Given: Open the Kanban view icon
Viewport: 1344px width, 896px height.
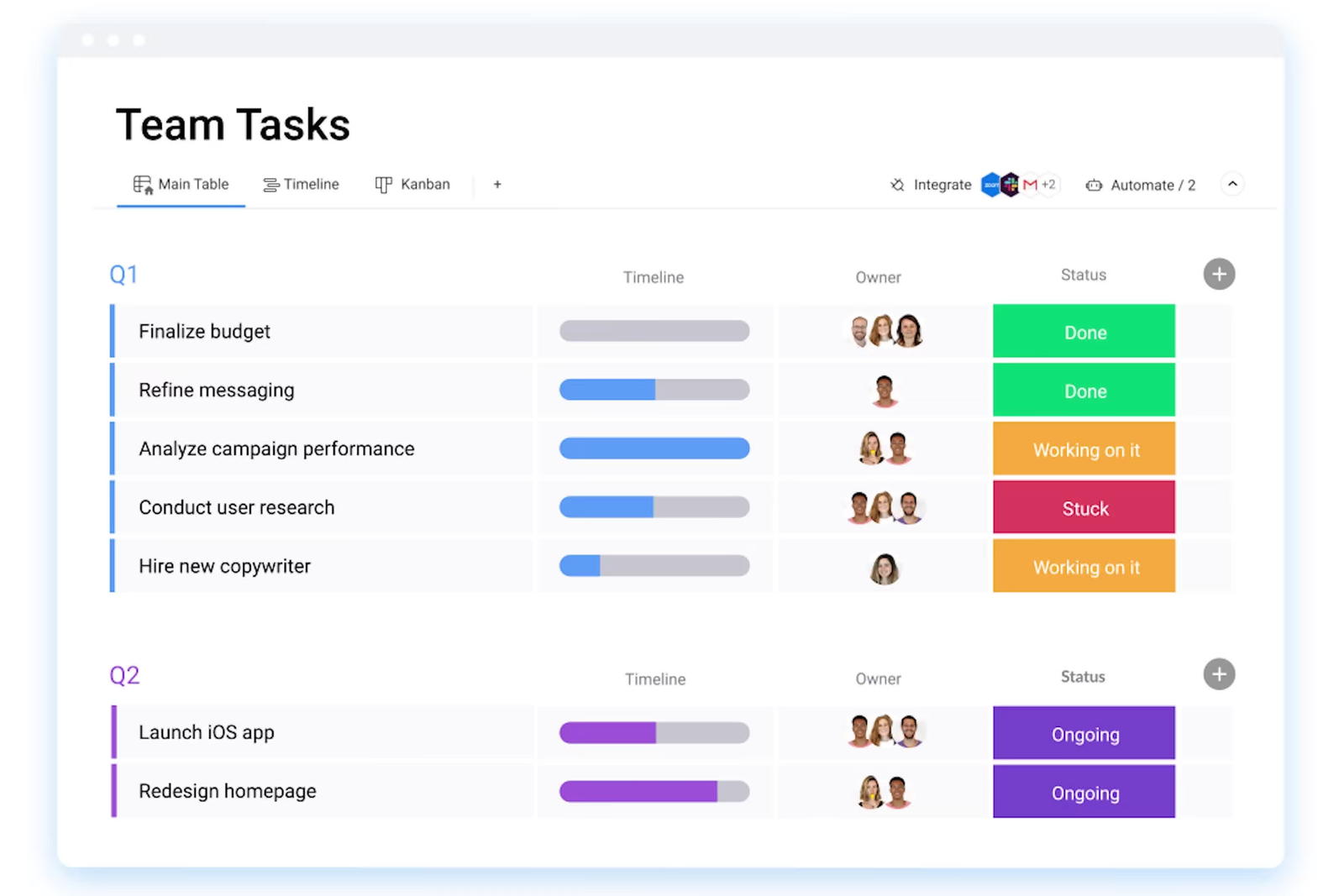Looking at the screenshot, I should (384, 184).
